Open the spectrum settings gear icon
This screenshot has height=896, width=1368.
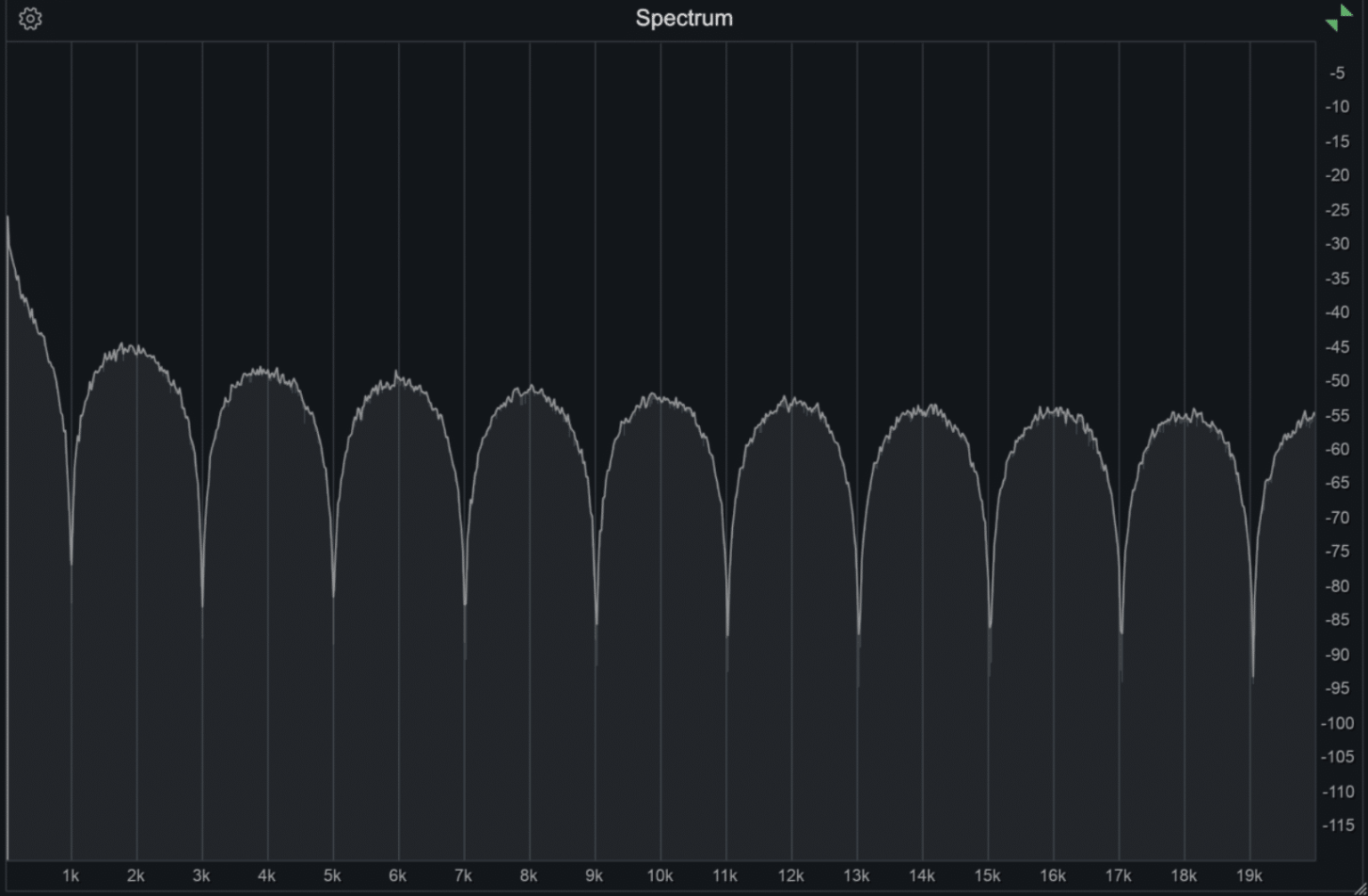pyautogui.click(x=30, y=18)
